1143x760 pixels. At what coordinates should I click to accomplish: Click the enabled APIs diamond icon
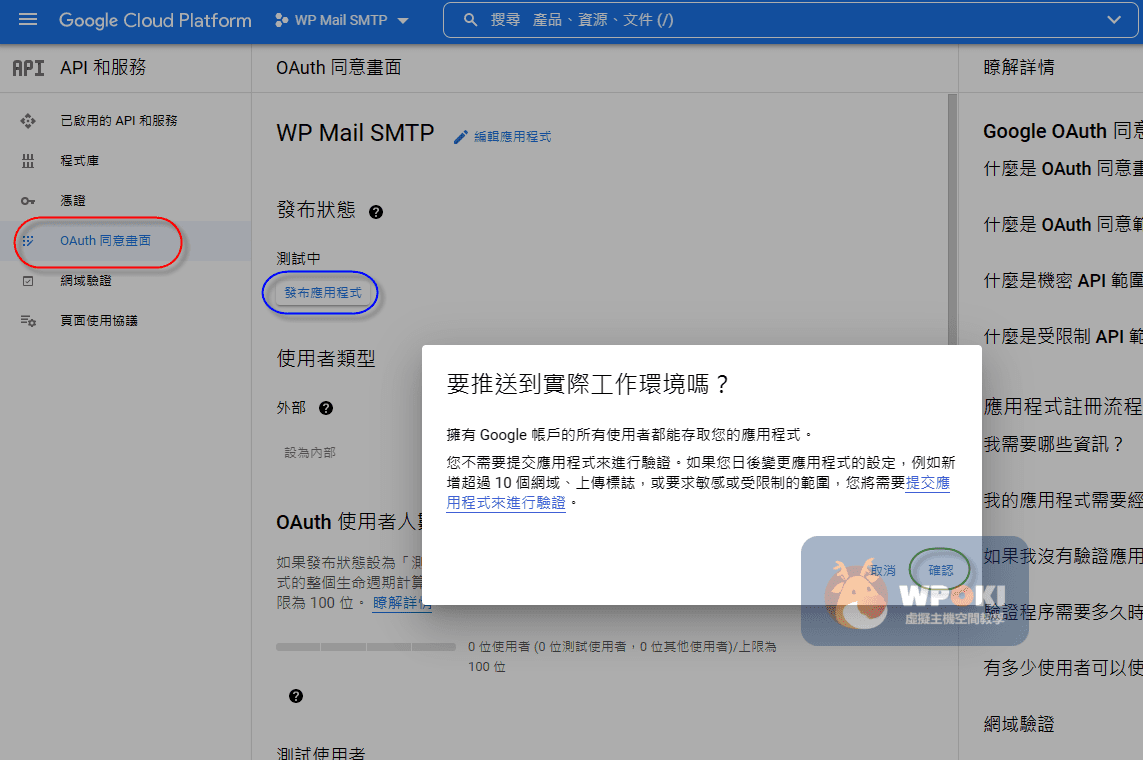pos(28,121)
